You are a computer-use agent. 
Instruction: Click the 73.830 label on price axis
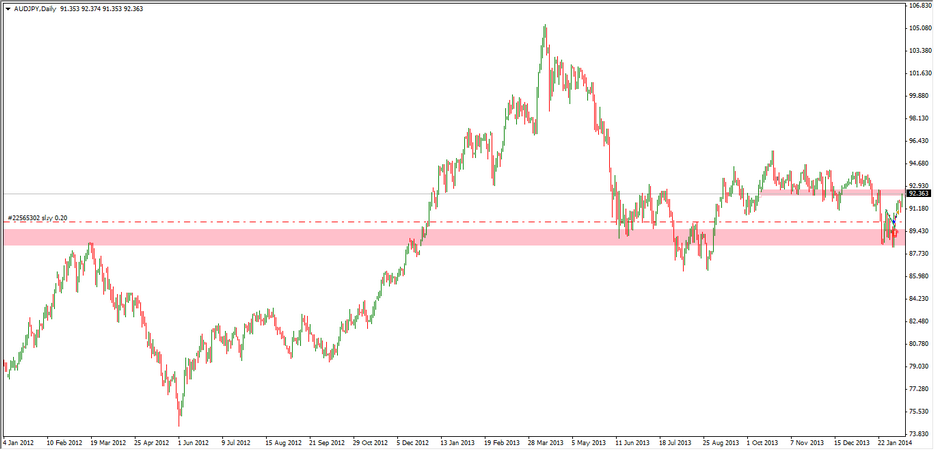click(x=919, y=434)
